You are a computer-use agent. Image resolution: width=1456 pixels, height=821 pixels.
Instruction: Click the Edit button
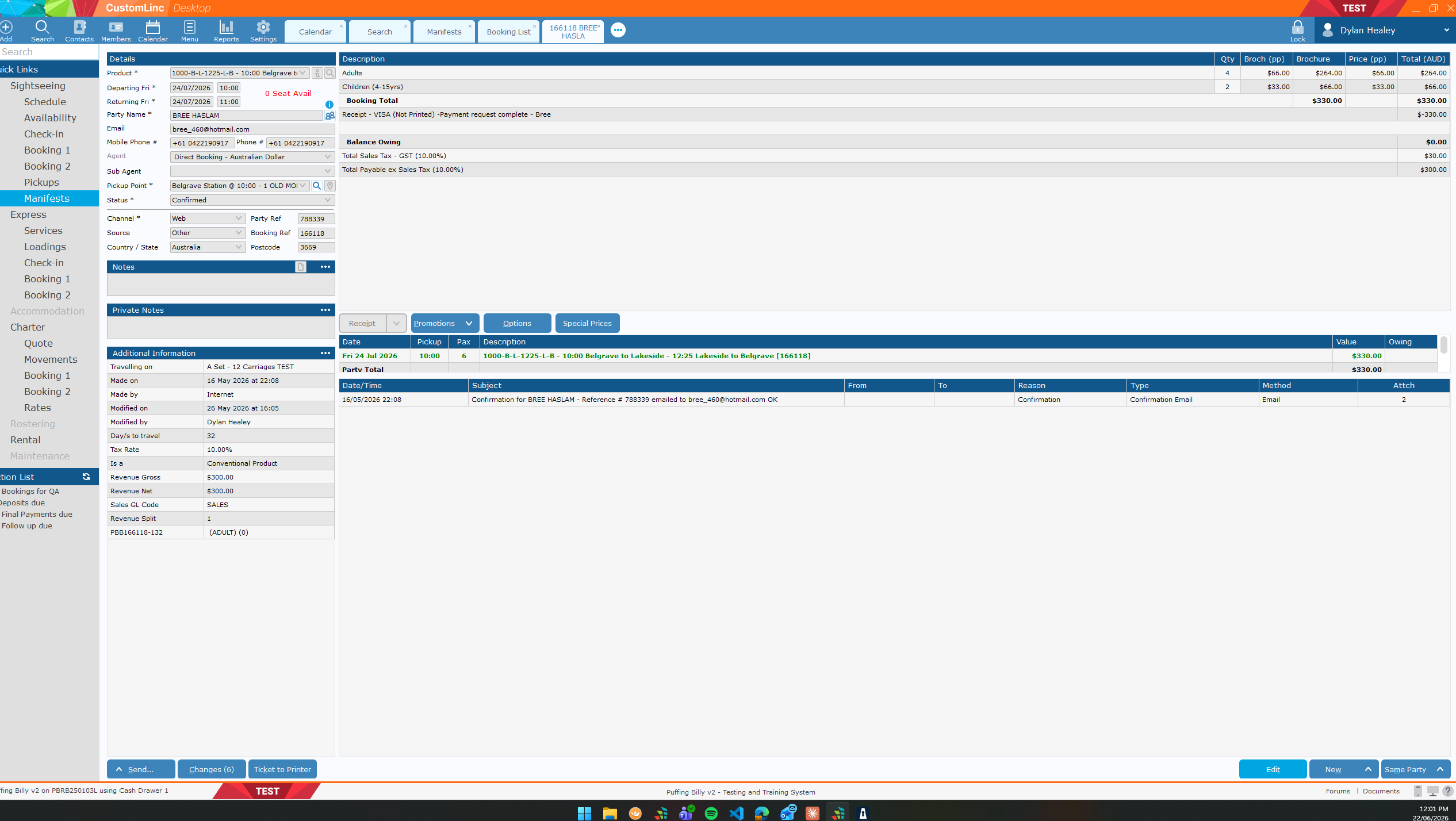pyautogui.click(x=1273, y=769)
